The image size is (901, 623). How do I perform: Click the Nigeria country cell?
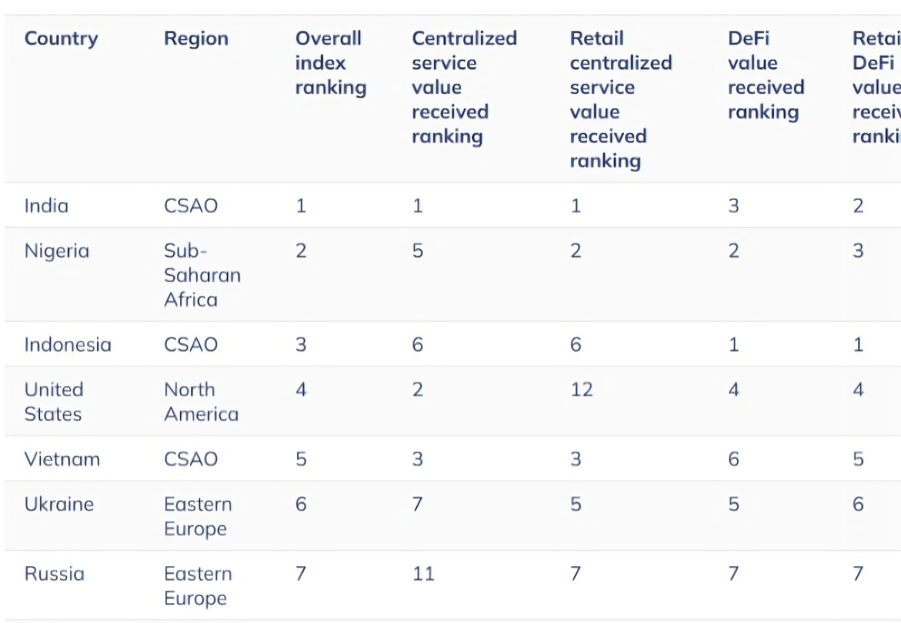point(56,251)
